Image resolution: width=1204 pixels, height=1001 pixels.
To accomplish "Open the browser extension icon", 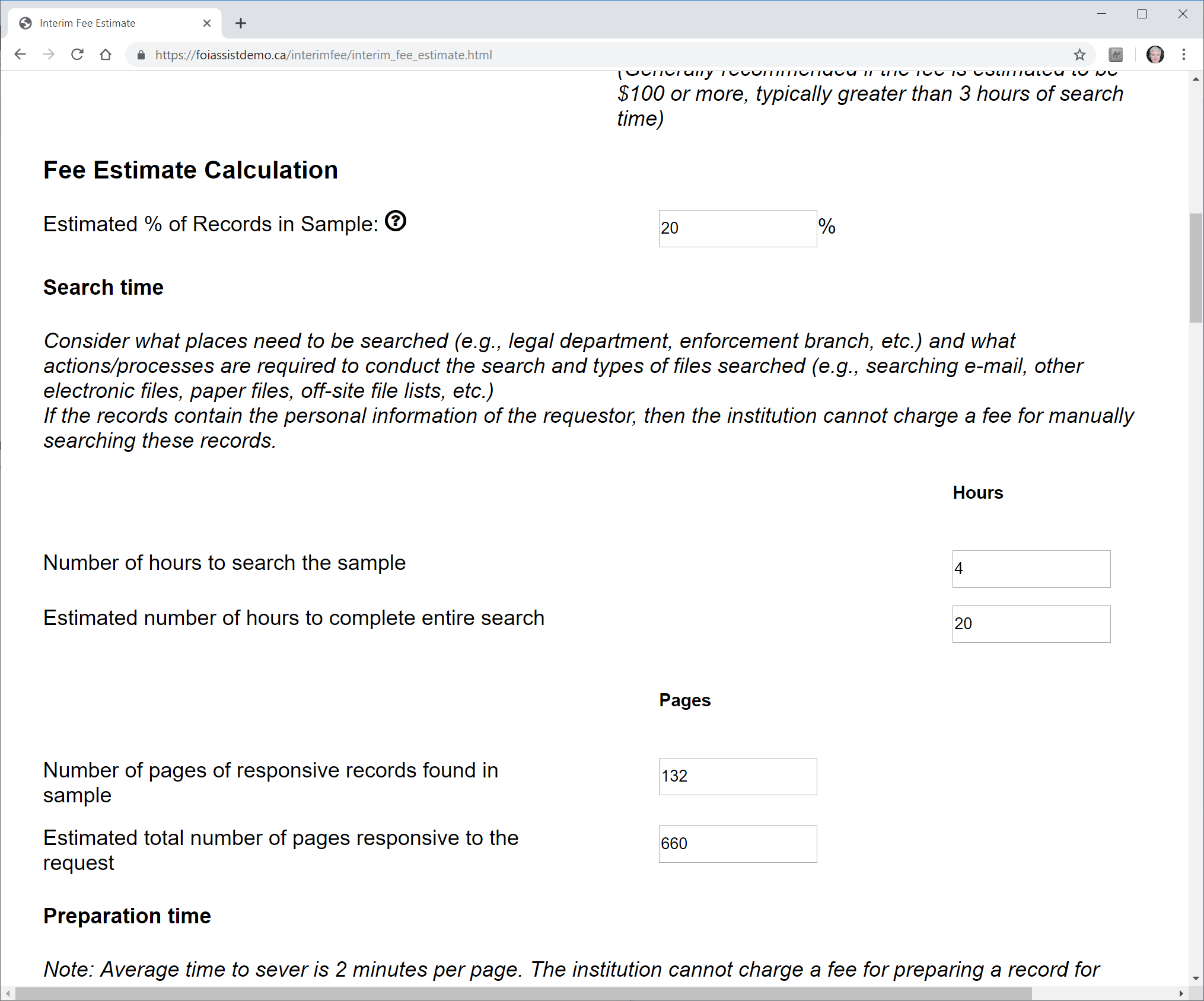I will coord(1116,55).
